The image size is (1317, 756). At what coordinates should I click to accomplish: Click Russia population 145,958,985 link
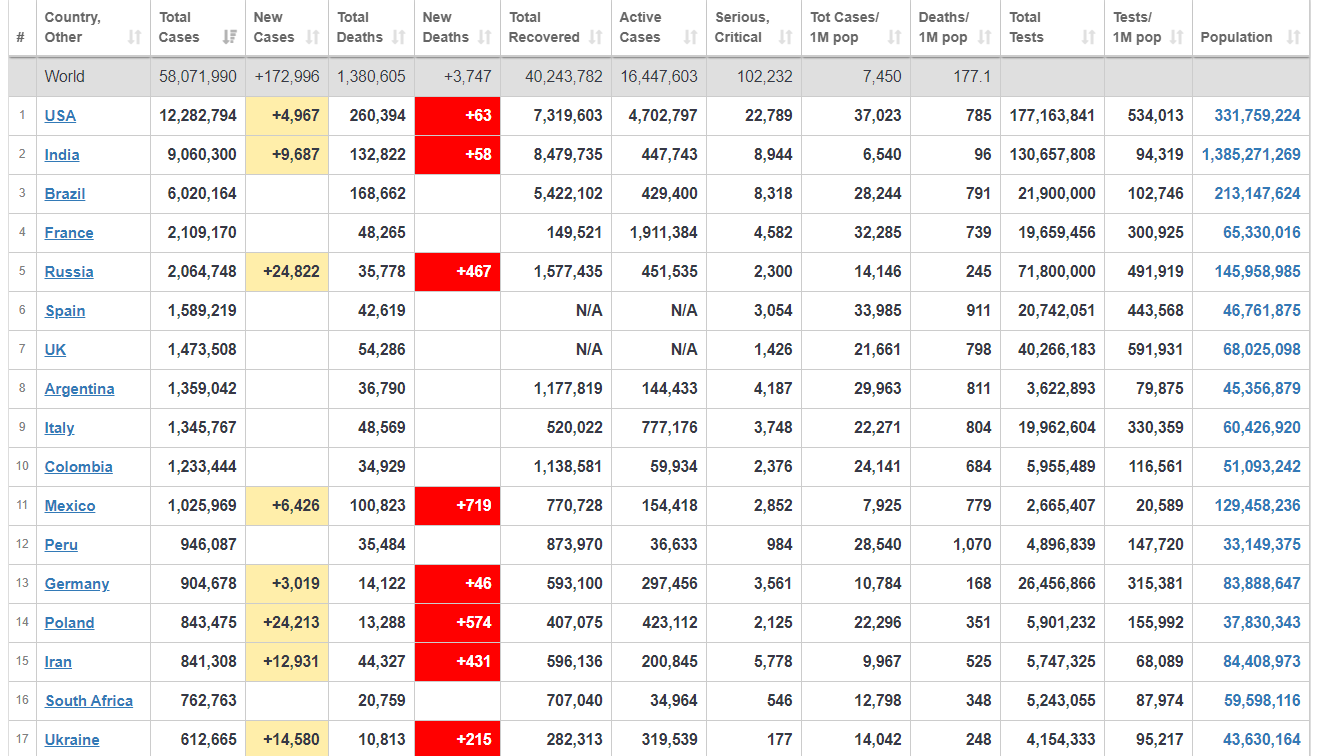tap(1257, 272)
